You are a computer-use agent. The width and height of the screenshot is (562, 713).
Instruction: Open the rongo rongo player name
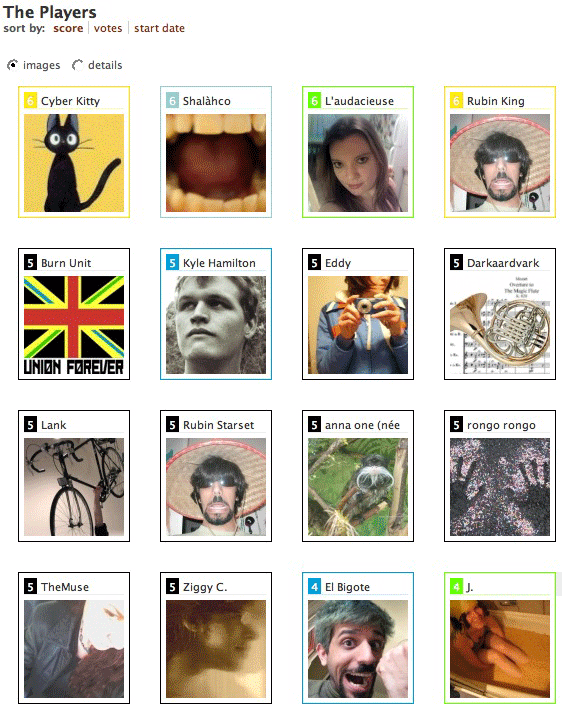click(x=501, y=425)
